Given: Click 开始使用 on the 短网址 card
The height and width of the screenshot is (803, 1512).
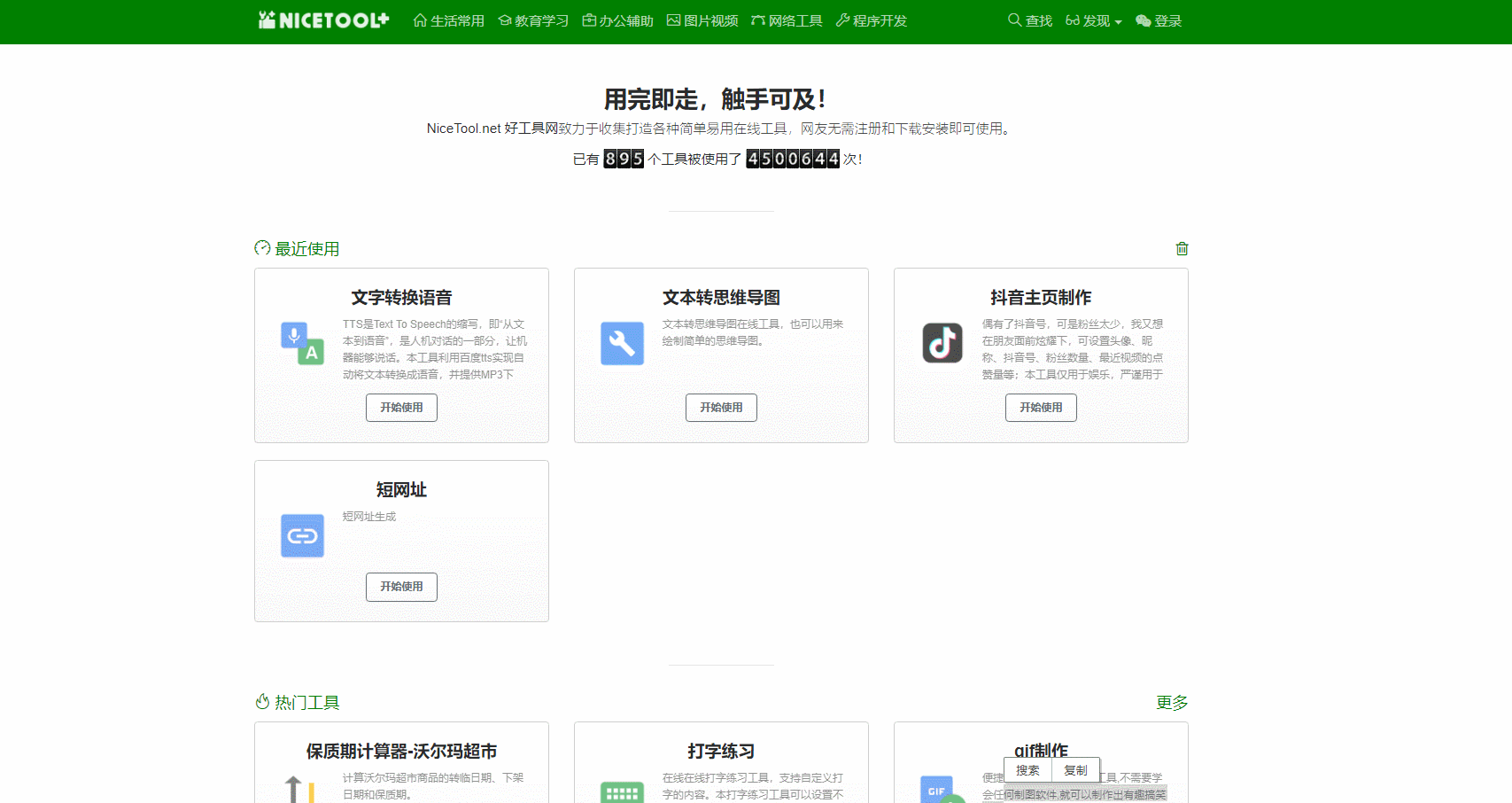Looking at the screenshot, I should pyautogui.click(x=401, y=587).
